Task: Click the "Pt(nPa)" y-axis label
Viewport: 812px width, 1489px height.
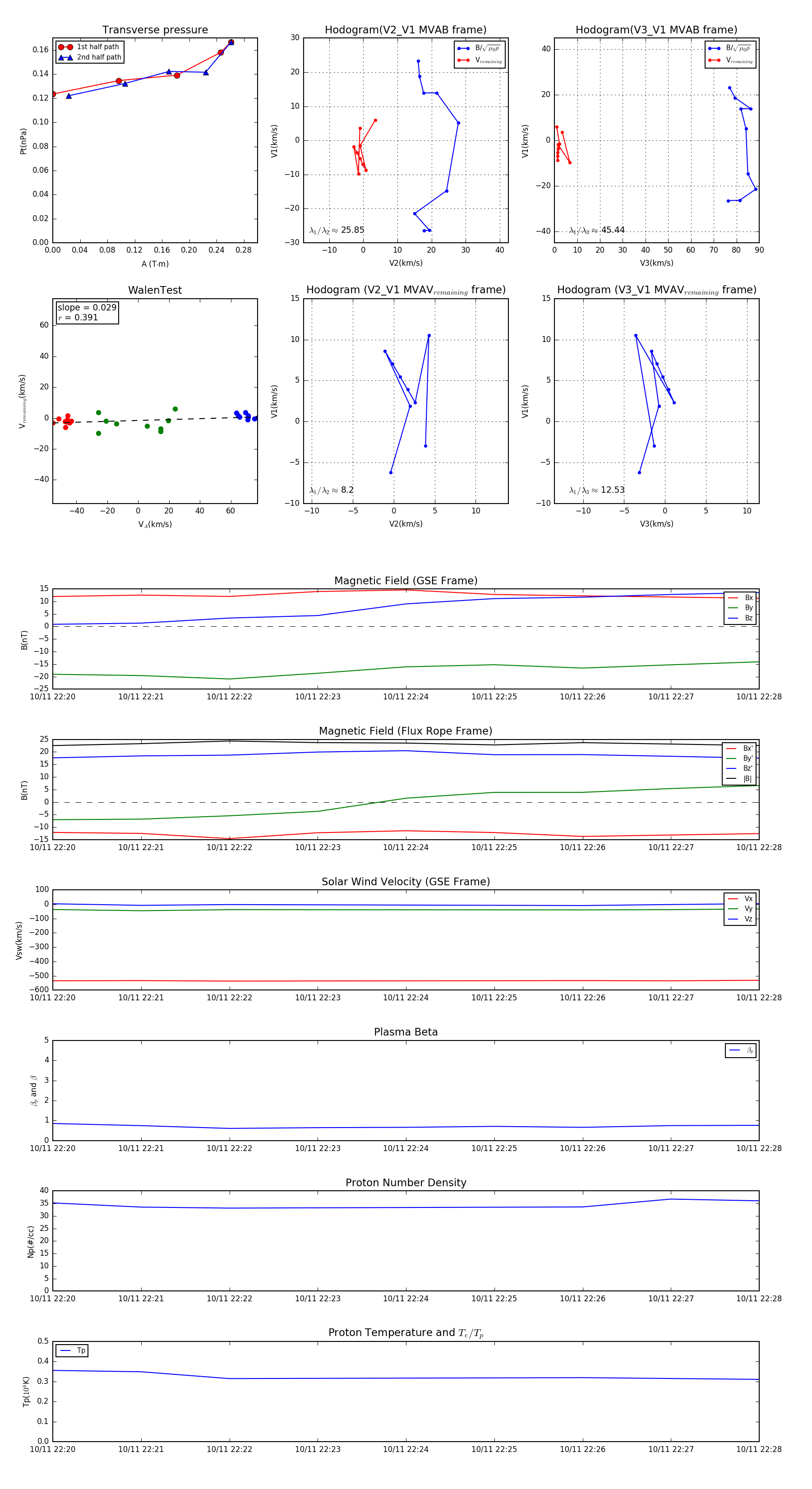Action: pos(23,141)
